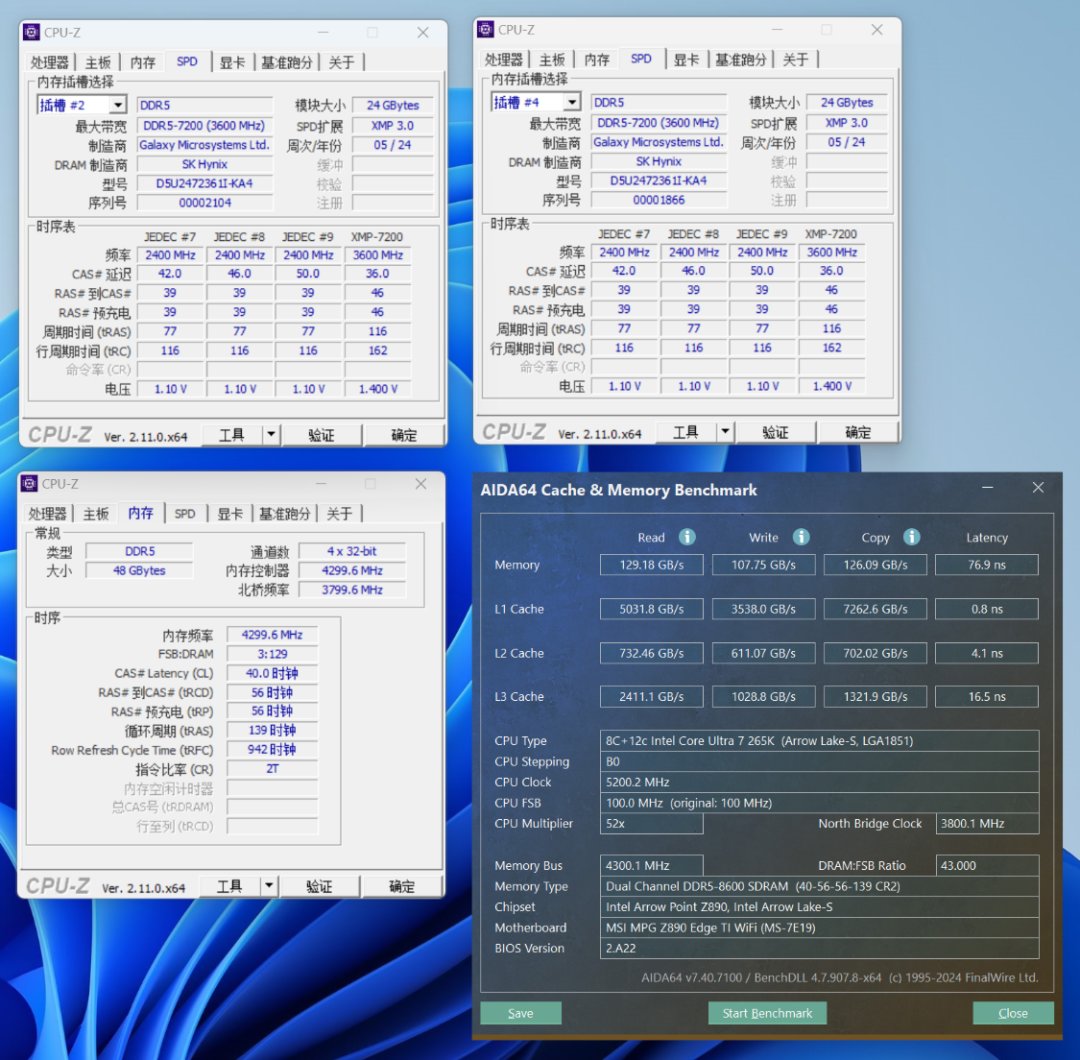Close AIDA64 window with X icon
The width and height of the screenshot is (1080, 1060).
coord(1038,488)
